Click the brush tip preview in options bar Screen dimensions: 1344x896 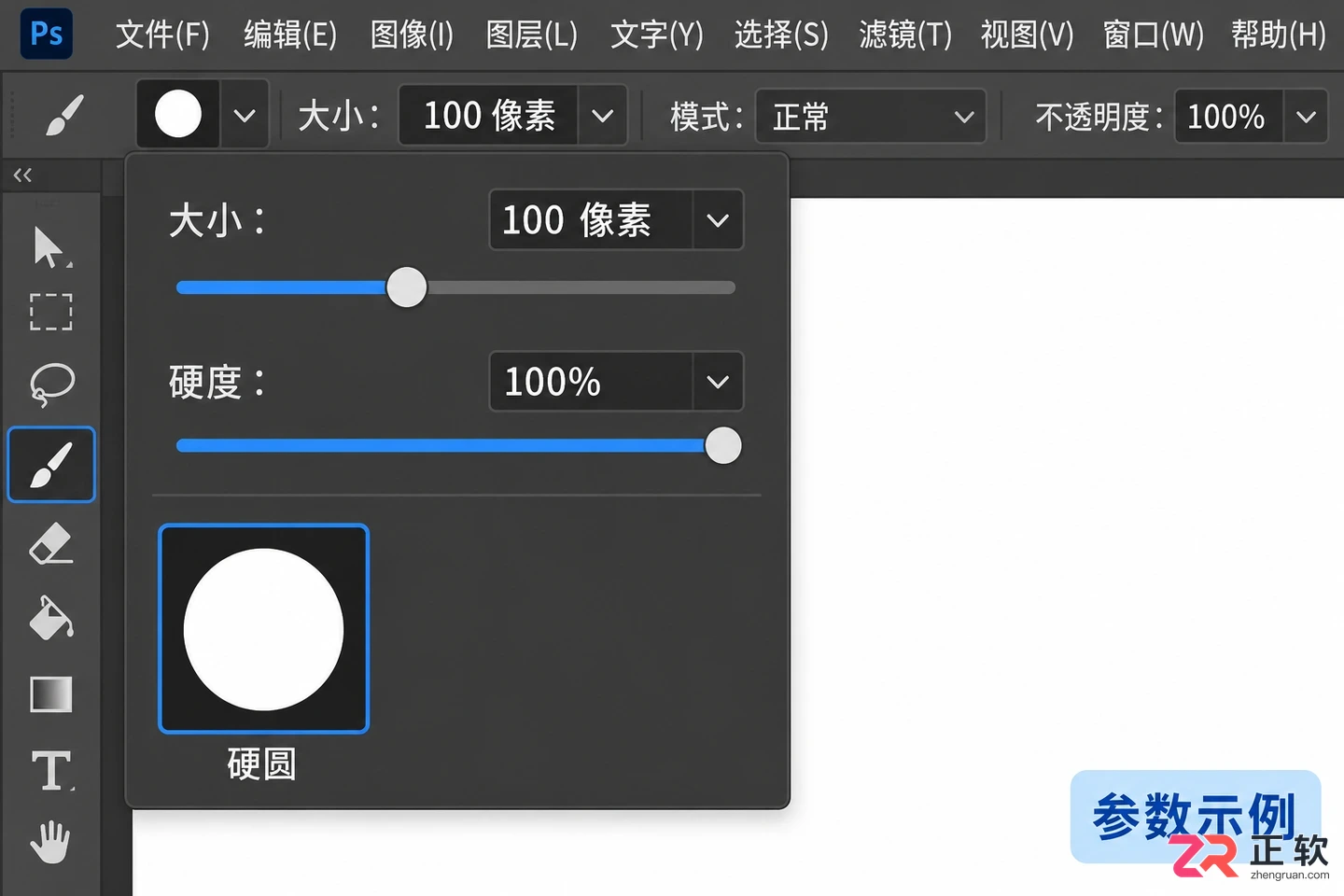(x=178, y=115)
